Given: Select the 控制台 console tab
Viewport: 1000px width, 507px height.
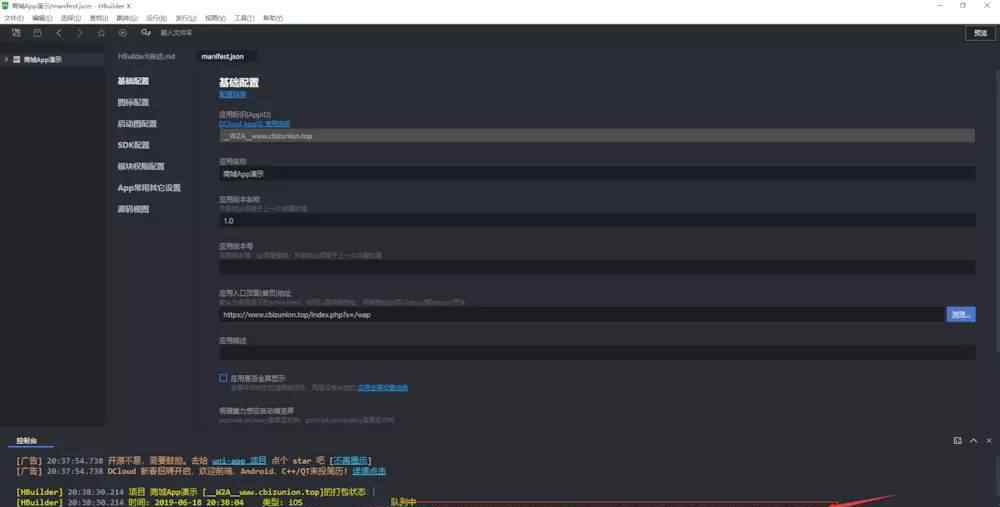Looking at the screenshot, I should (27, 441).
